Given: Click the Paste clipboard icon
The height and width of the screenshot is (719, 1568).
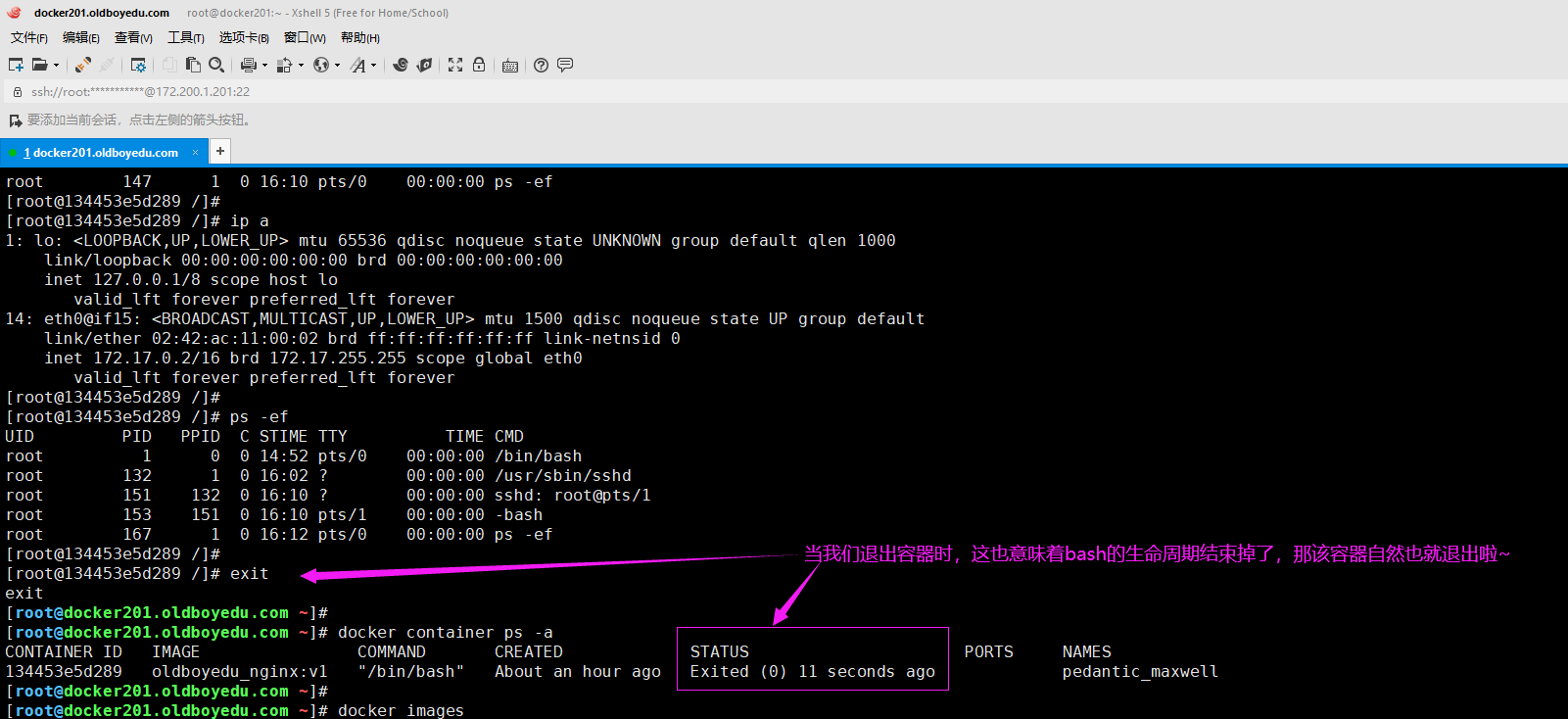Looking at the screenshot, I should point(193,65).
